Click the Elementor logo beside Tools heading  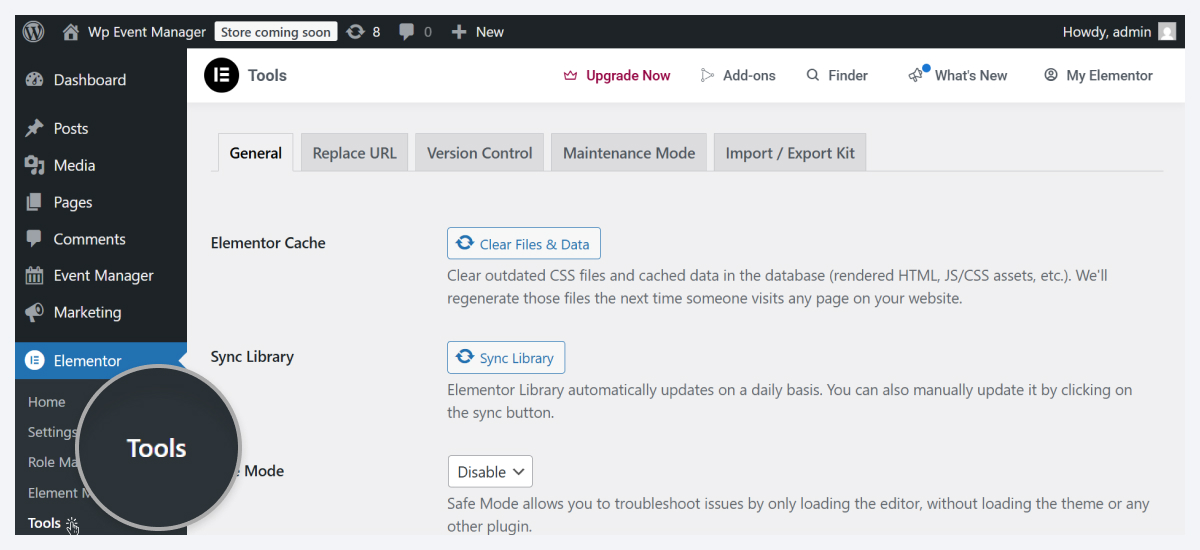221,75
